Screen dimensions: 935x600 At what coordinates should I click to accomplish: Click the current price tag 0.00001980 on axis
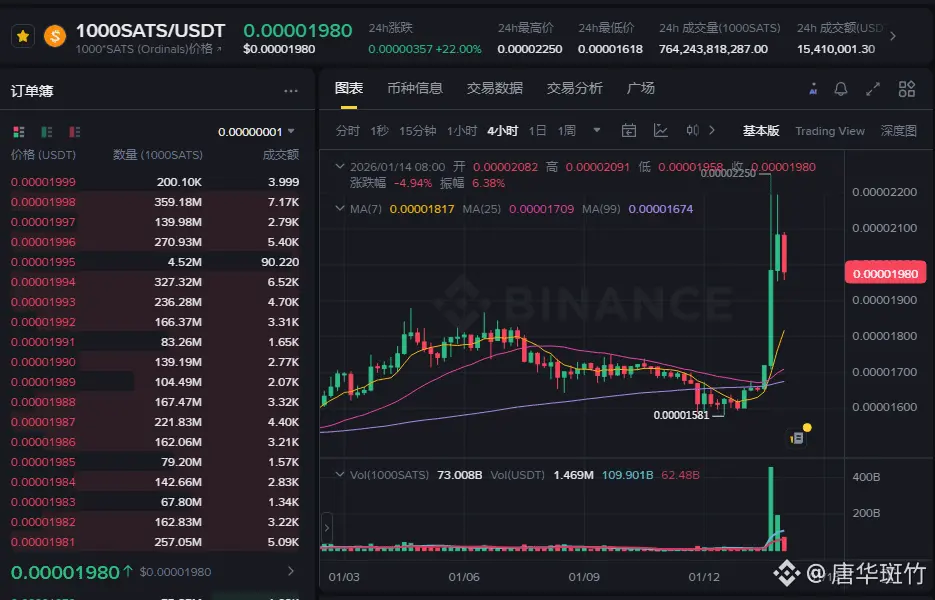(886, 273)
